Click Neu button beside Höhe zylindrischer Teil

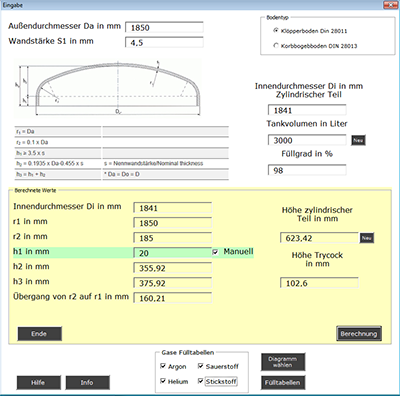click(367, 238)
